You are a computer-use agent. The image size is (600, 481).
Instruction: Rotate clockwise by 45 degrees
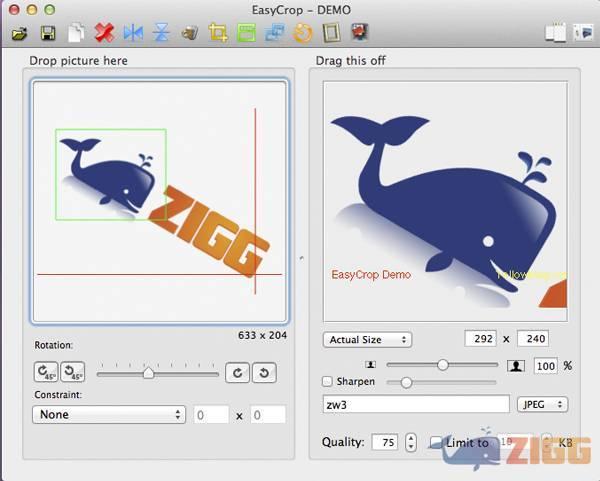46,372
